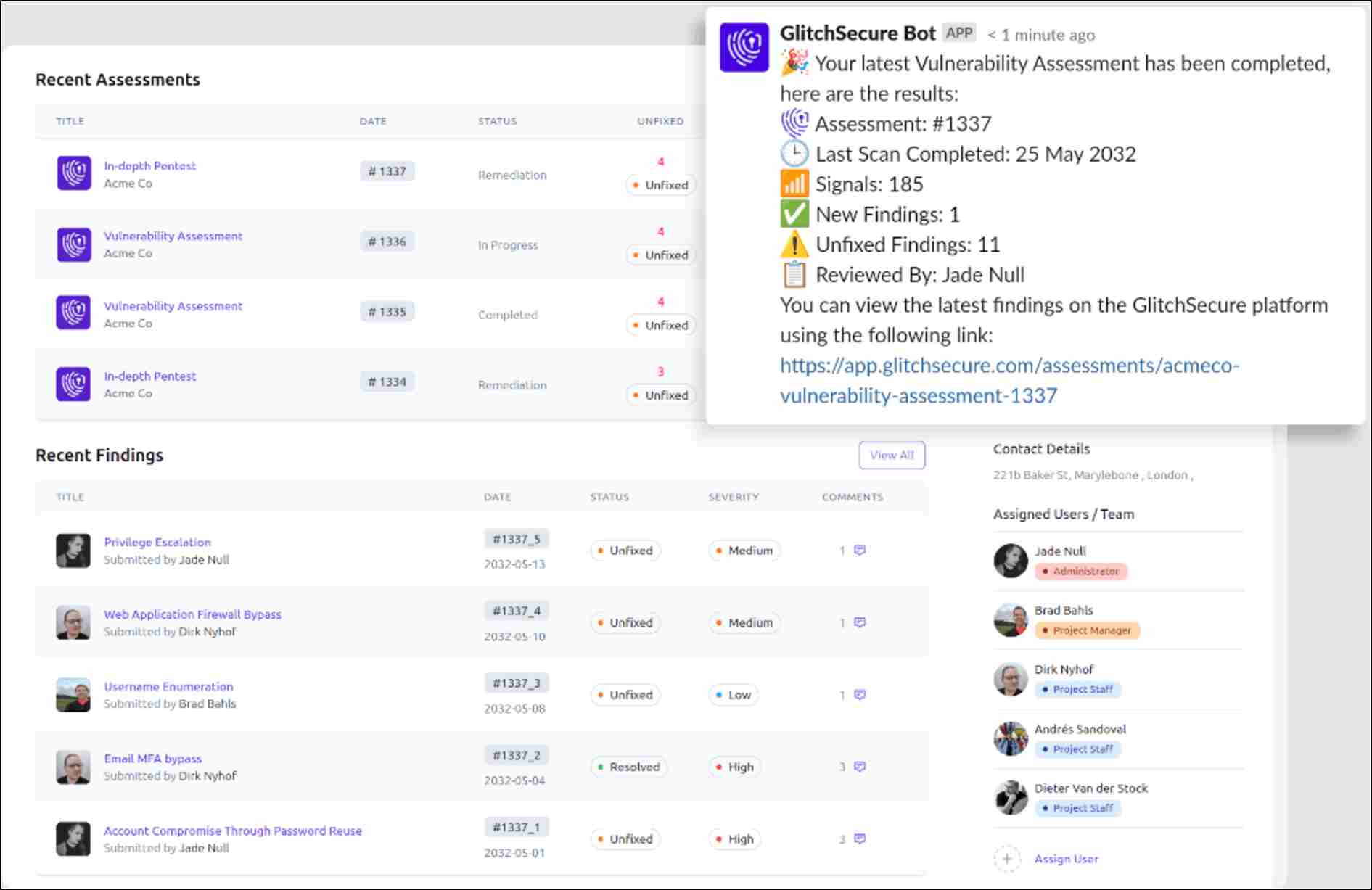Screen dimensions: 1372x890
Task: Click Brad Bahls' Project Manager role badge
Action: pyautogui.click(x=1085, y=630)
